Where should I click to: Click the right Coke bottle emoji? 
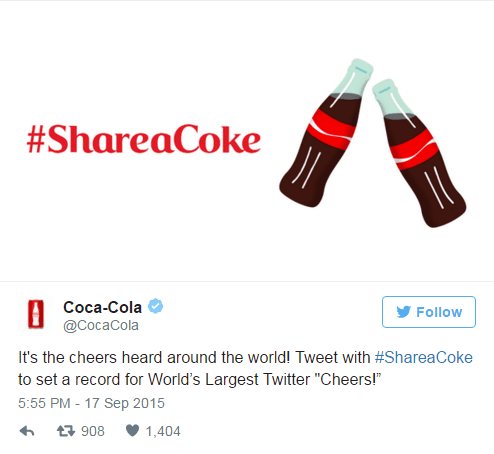[419, 153]
